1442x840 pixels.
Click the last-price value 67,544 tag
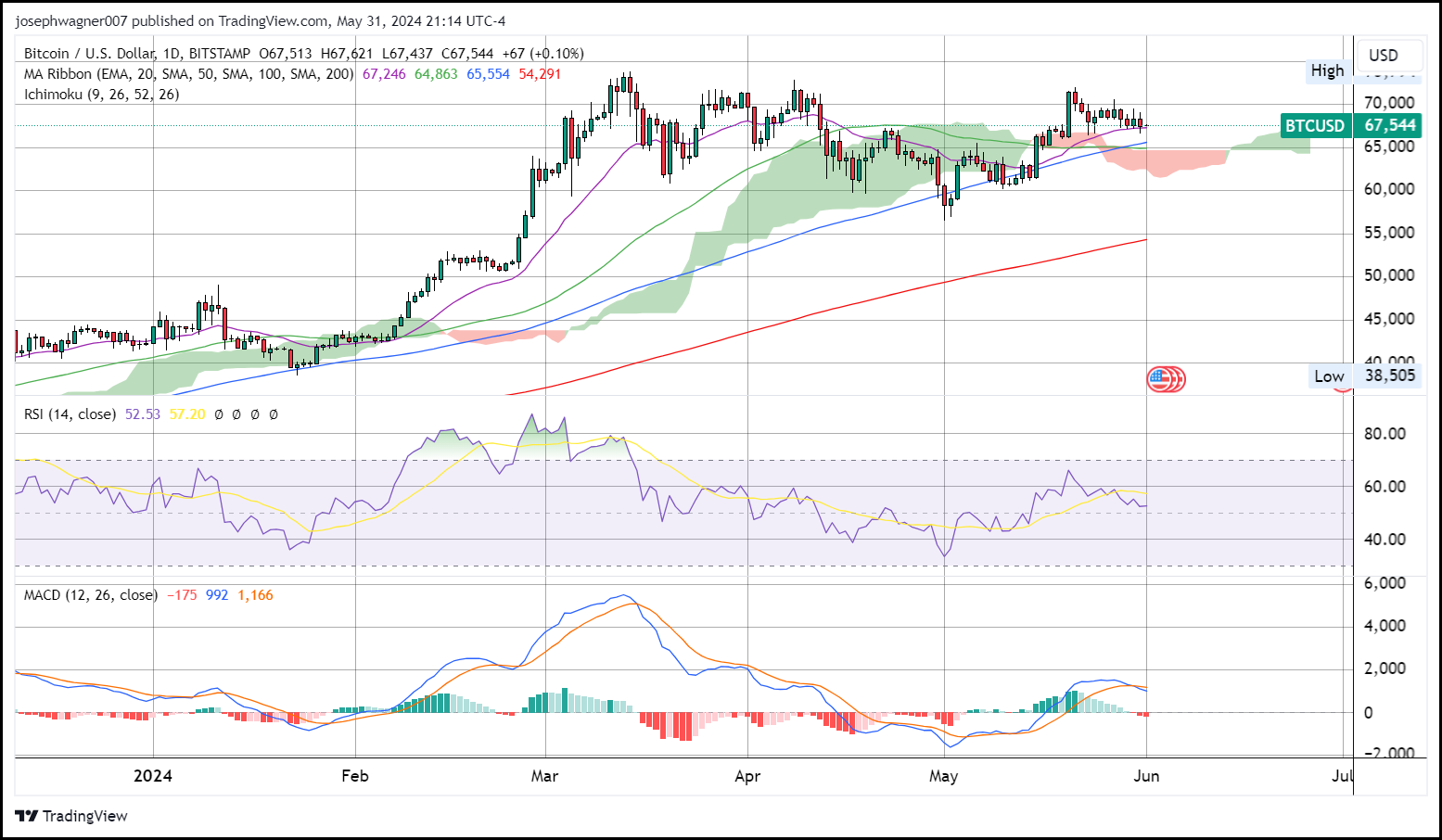pyautogui.click(x=1387, y=125)
